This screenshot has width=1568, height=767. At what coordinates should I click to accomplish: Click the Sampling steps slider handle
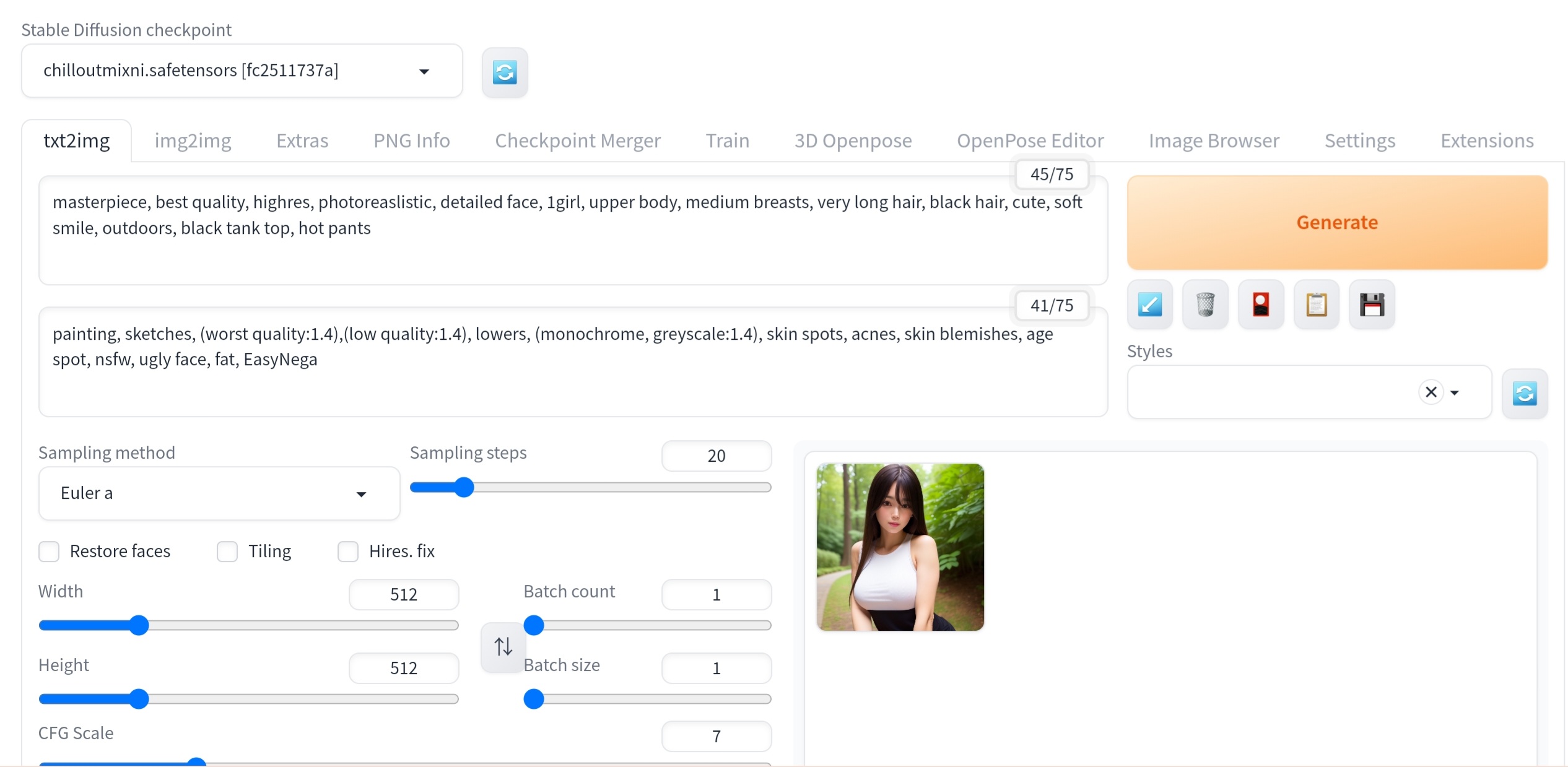click(463, 487)
